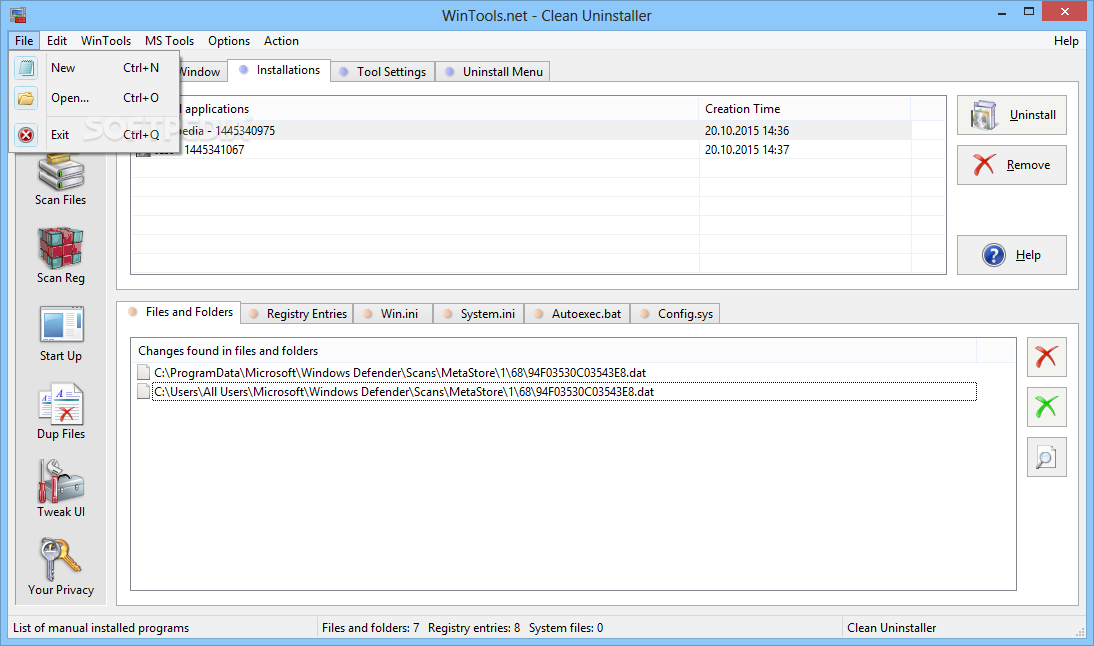This screenshot has height=646, width=1094.
Task: Switch to the Tool Settings tab
Action: tap(383, 72)
